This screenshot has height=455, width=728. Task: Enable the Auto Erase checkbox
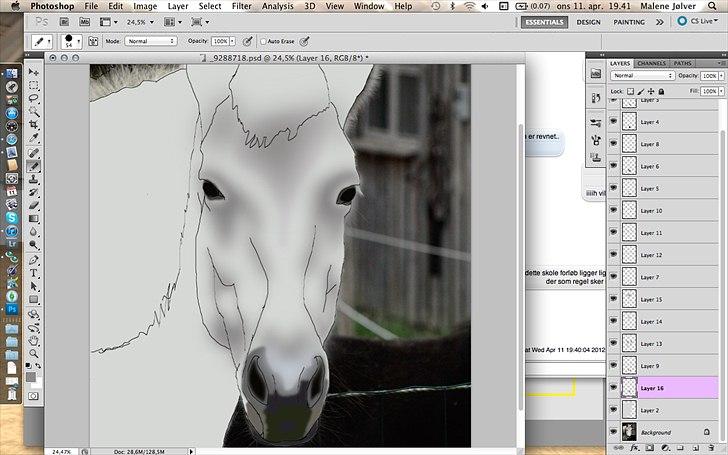point(264,41)
